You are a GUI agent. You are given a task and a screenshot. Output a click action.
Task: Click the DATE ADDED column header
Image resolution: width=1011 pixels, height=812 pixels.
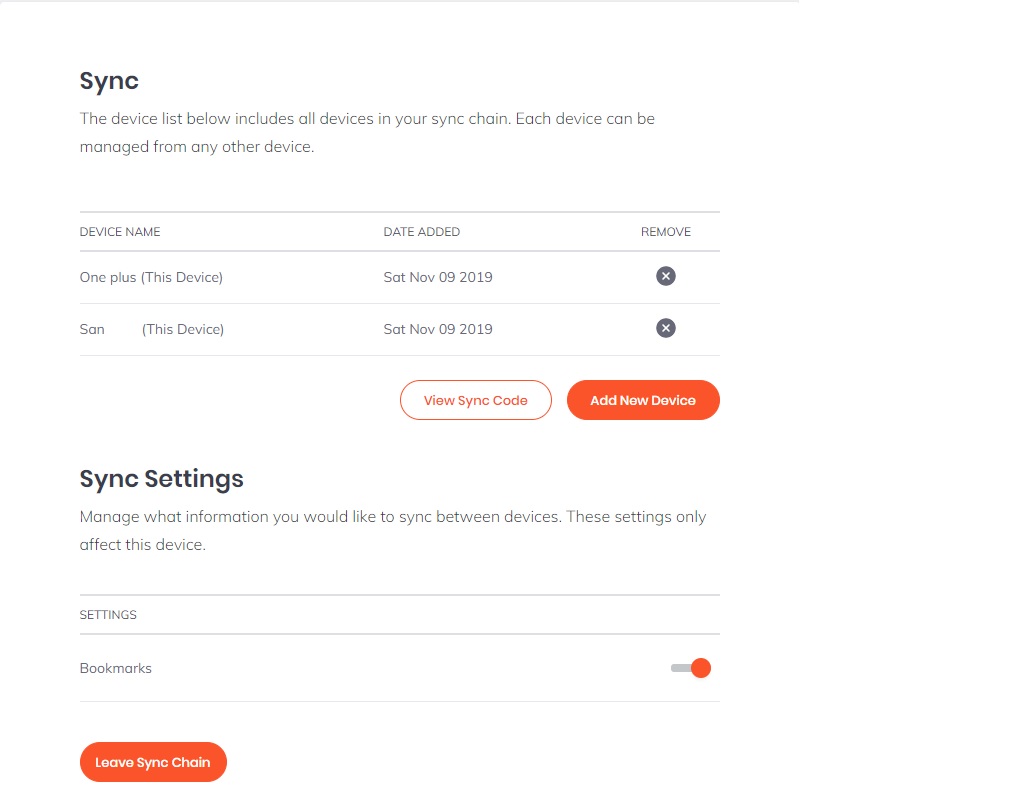[x=422, y=232]
